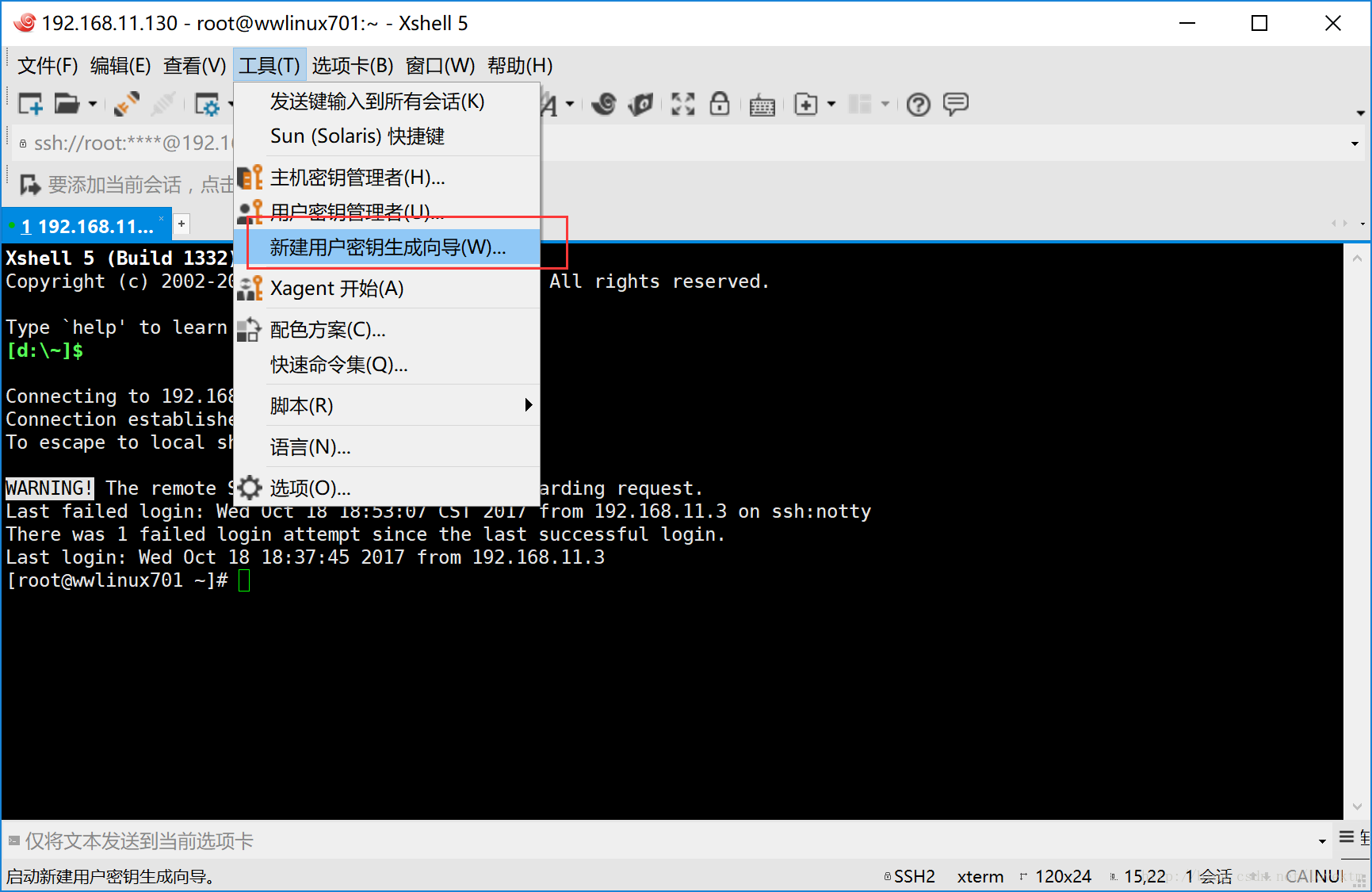1372x892 pixels.
Task: Open the session Properties gear icon
Action: click(208, 104)
